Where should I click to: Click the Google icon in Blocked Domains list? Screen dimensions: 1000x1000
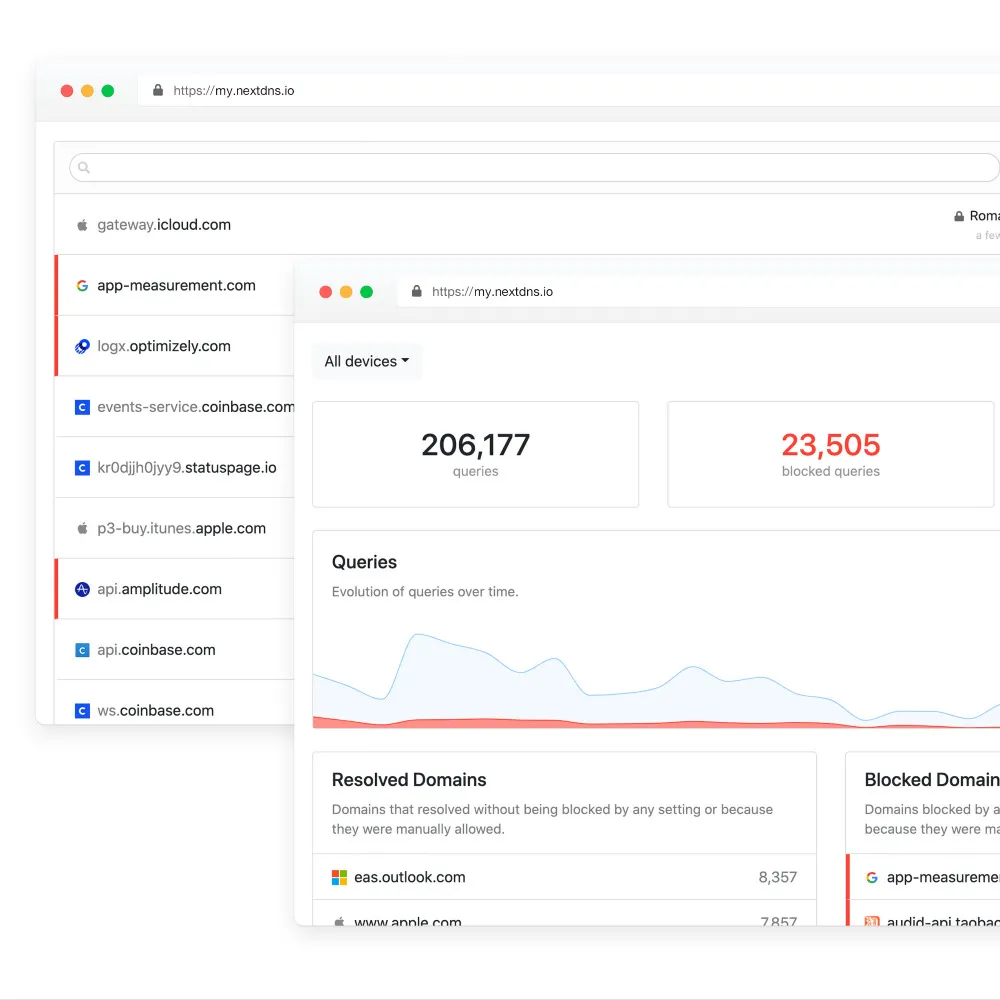(x=872, y=878)
